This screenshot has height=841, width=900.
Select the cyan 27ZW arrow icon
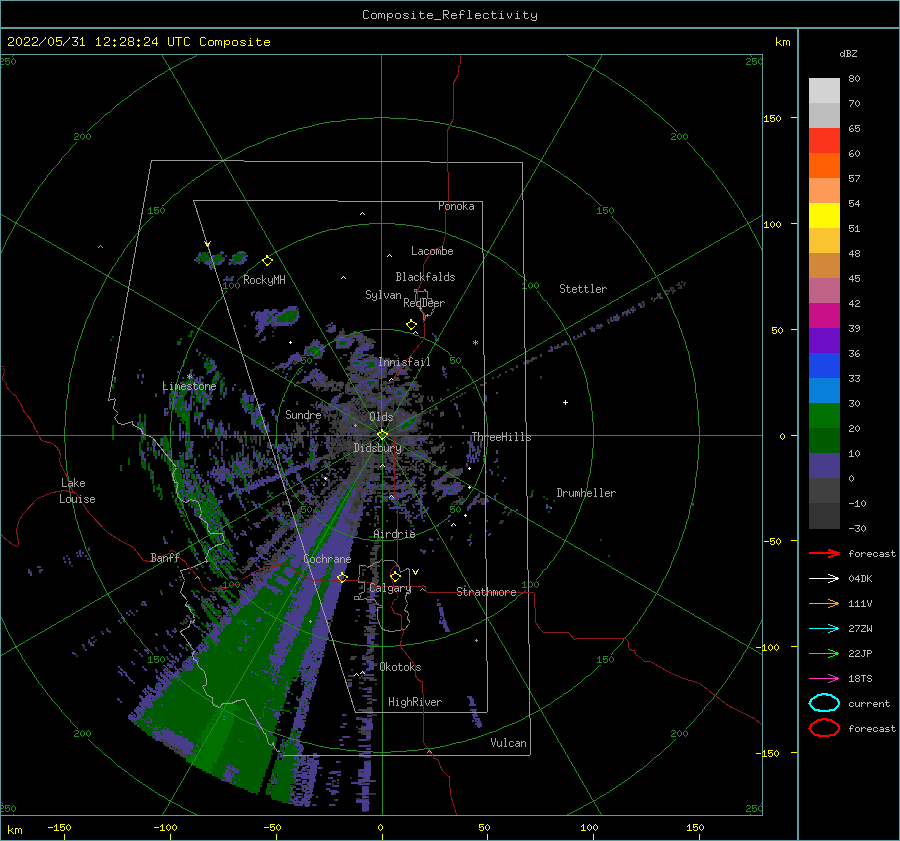tap(824, 629)
